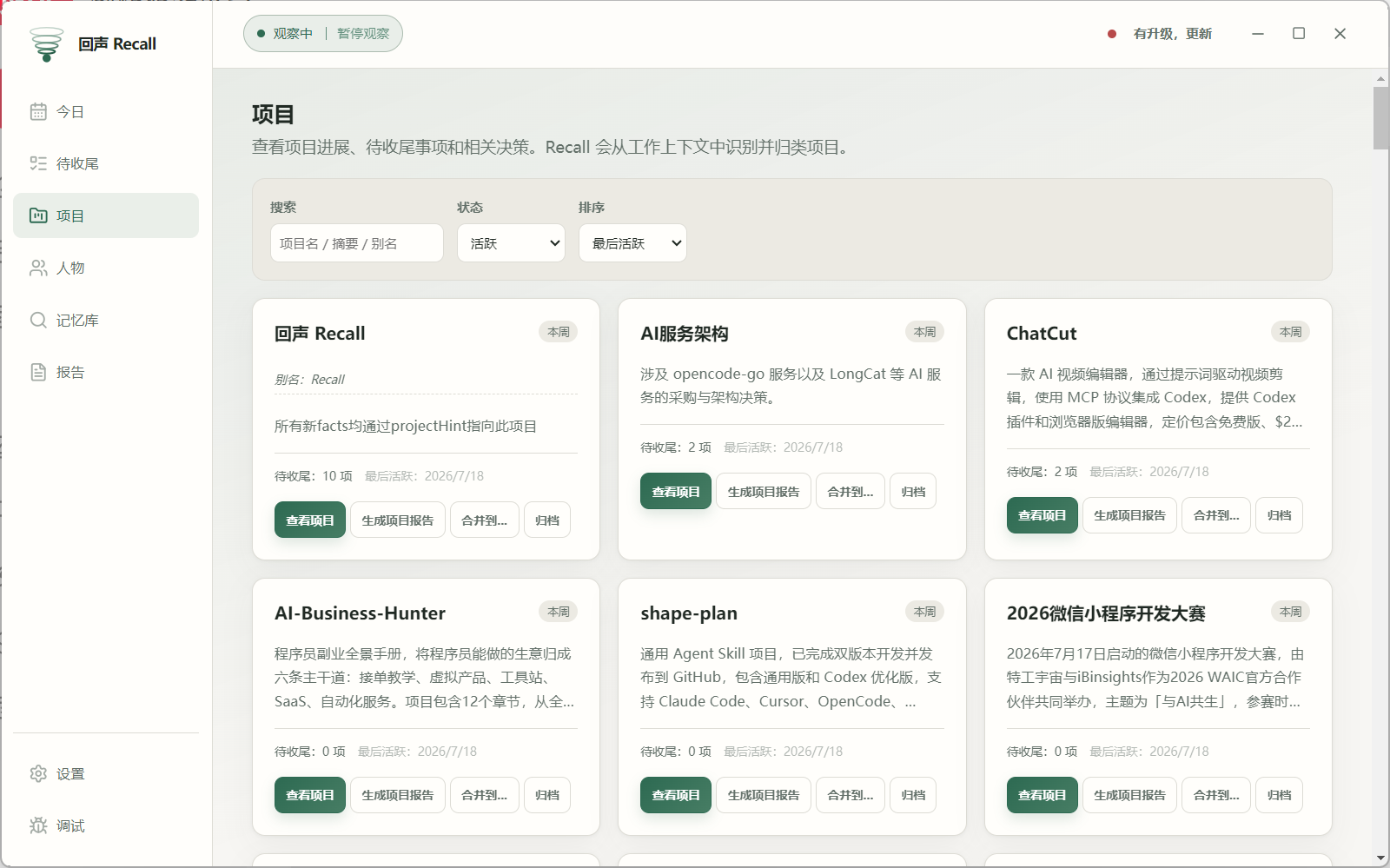Viewport: 1390px width, 868px height.
Task: Click the scrollbar up arrow
Action: tap(1381, 78)
